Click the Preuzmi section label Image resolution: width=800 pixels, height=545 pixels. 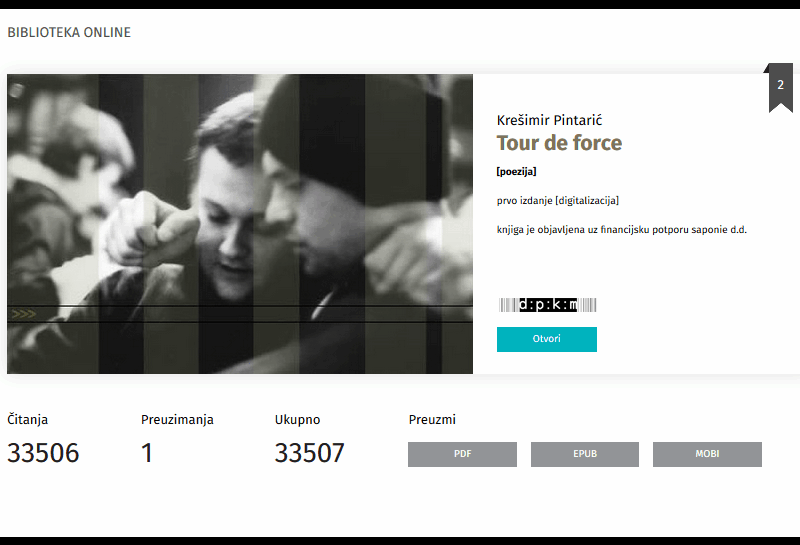pos(432,420)
